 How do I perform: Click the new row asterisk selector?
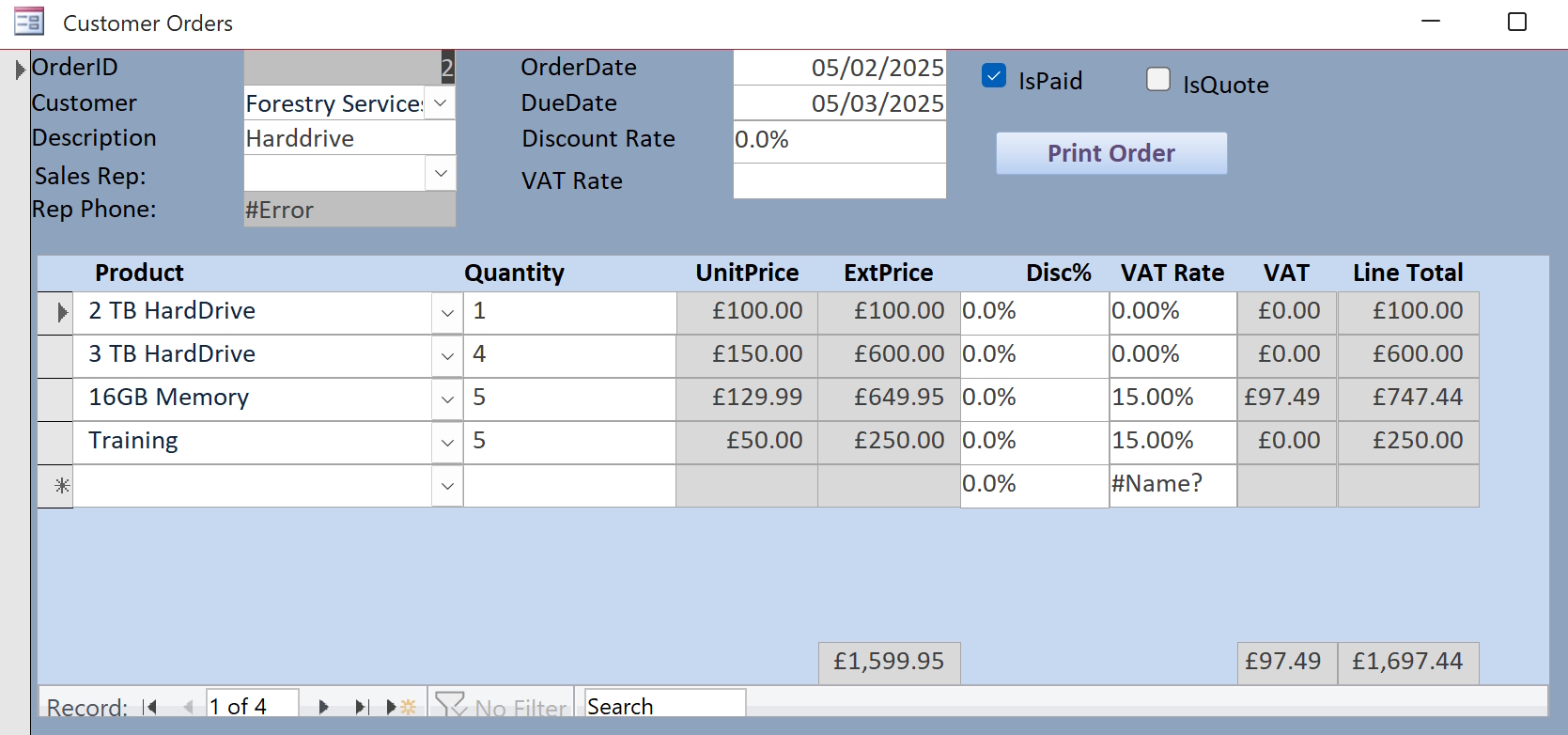[x=56, y=486]
